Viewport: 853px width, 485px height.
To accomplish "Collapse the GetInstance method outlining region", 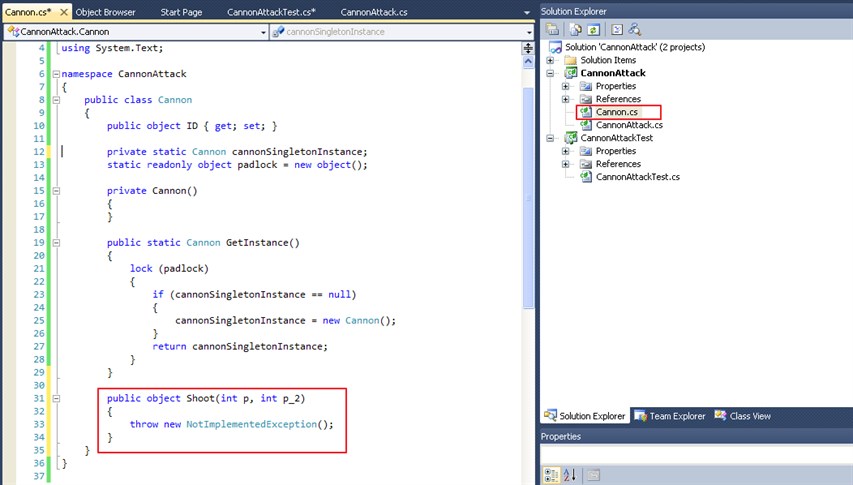I will pos(54,243).
